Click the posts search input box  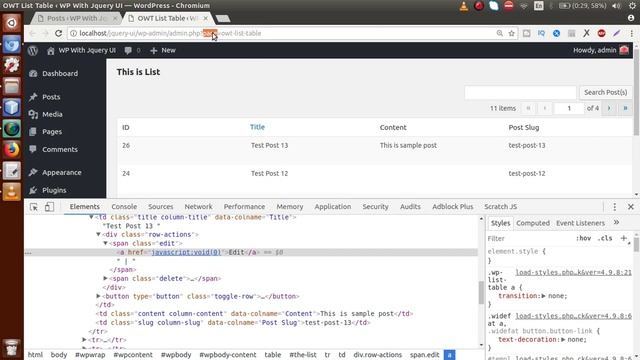tap(520, 93)
